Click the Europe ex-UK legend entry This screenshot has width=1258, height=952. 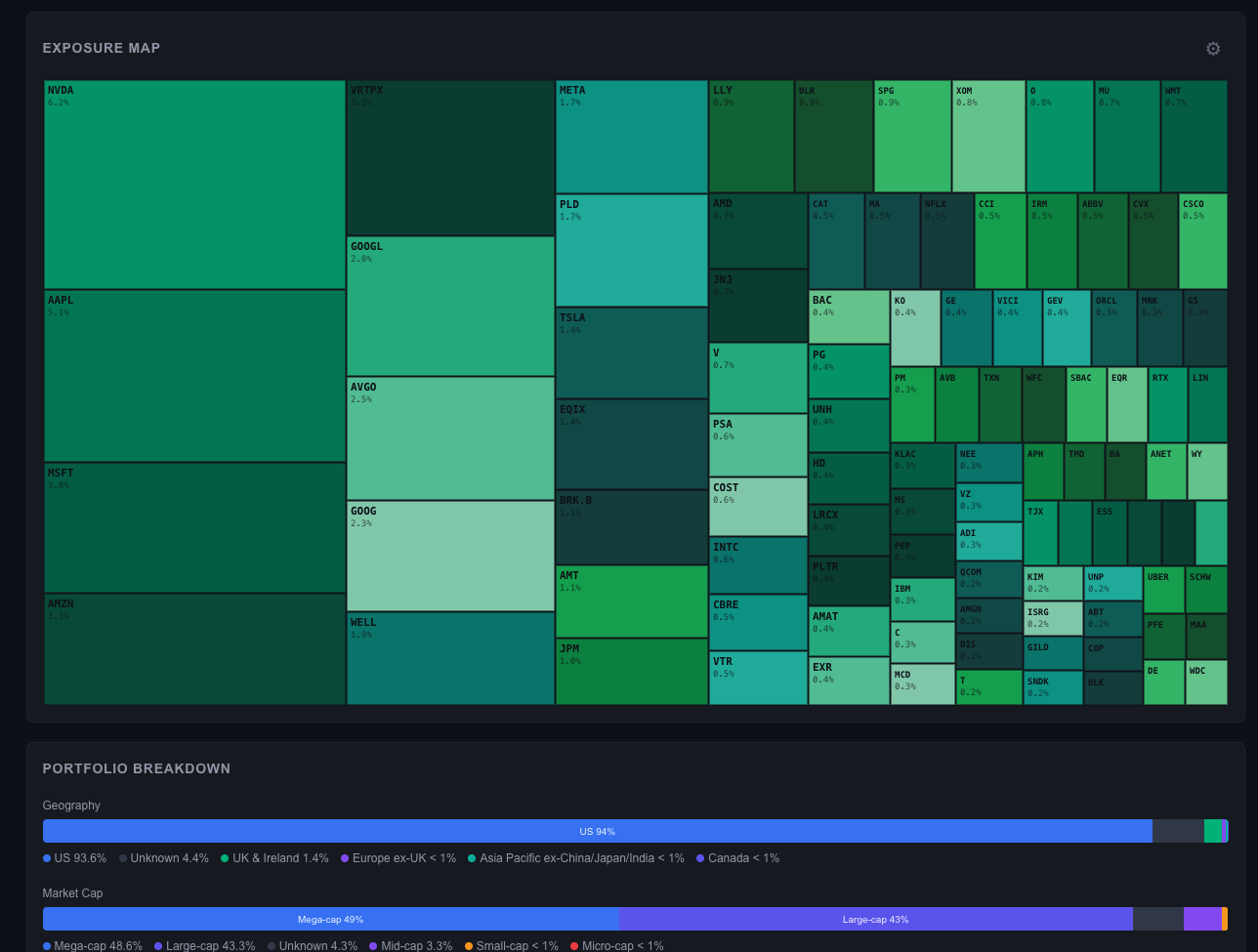coord(398,858)
